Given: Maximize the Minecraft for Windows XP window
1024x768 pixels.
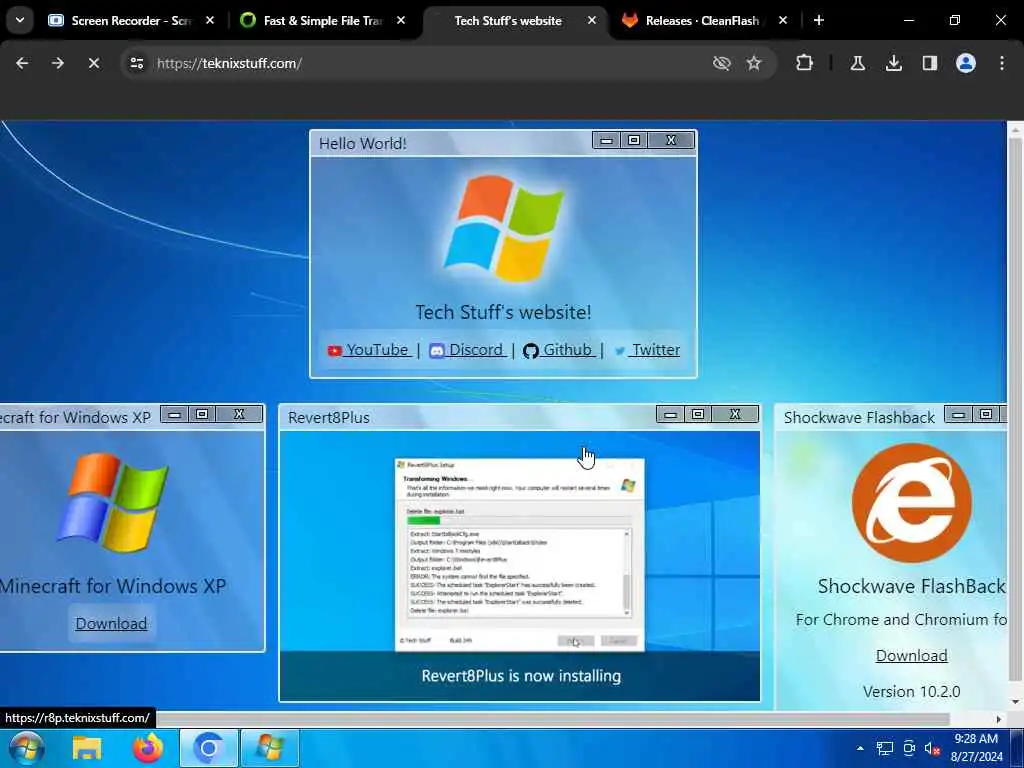Looking at the screenshot, I should click(202, 414).
